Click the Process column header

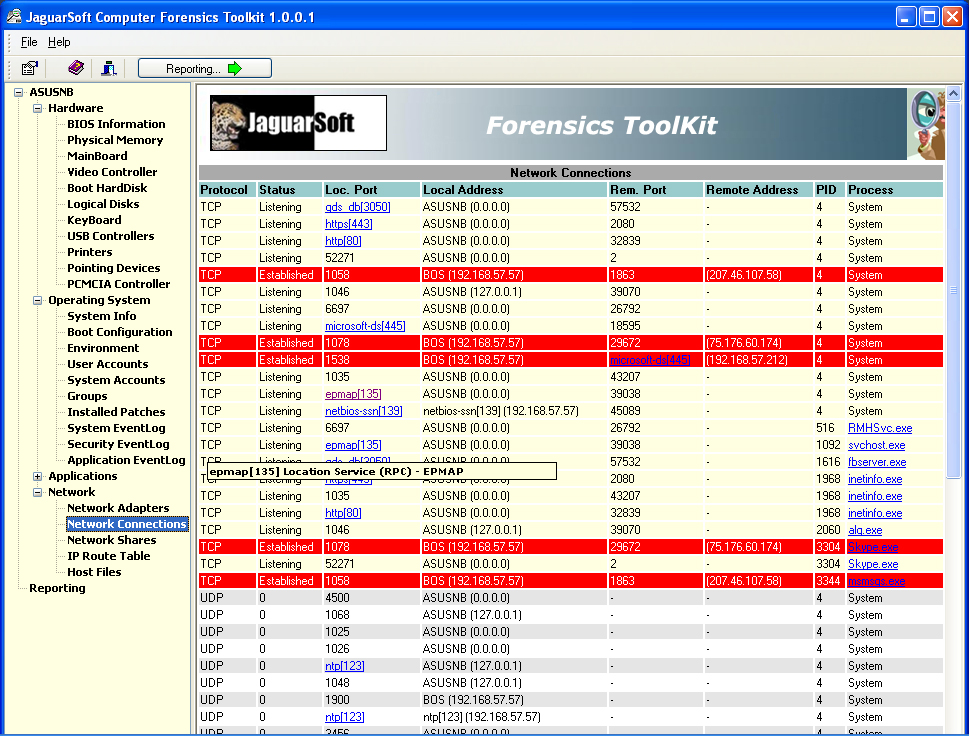894,190
